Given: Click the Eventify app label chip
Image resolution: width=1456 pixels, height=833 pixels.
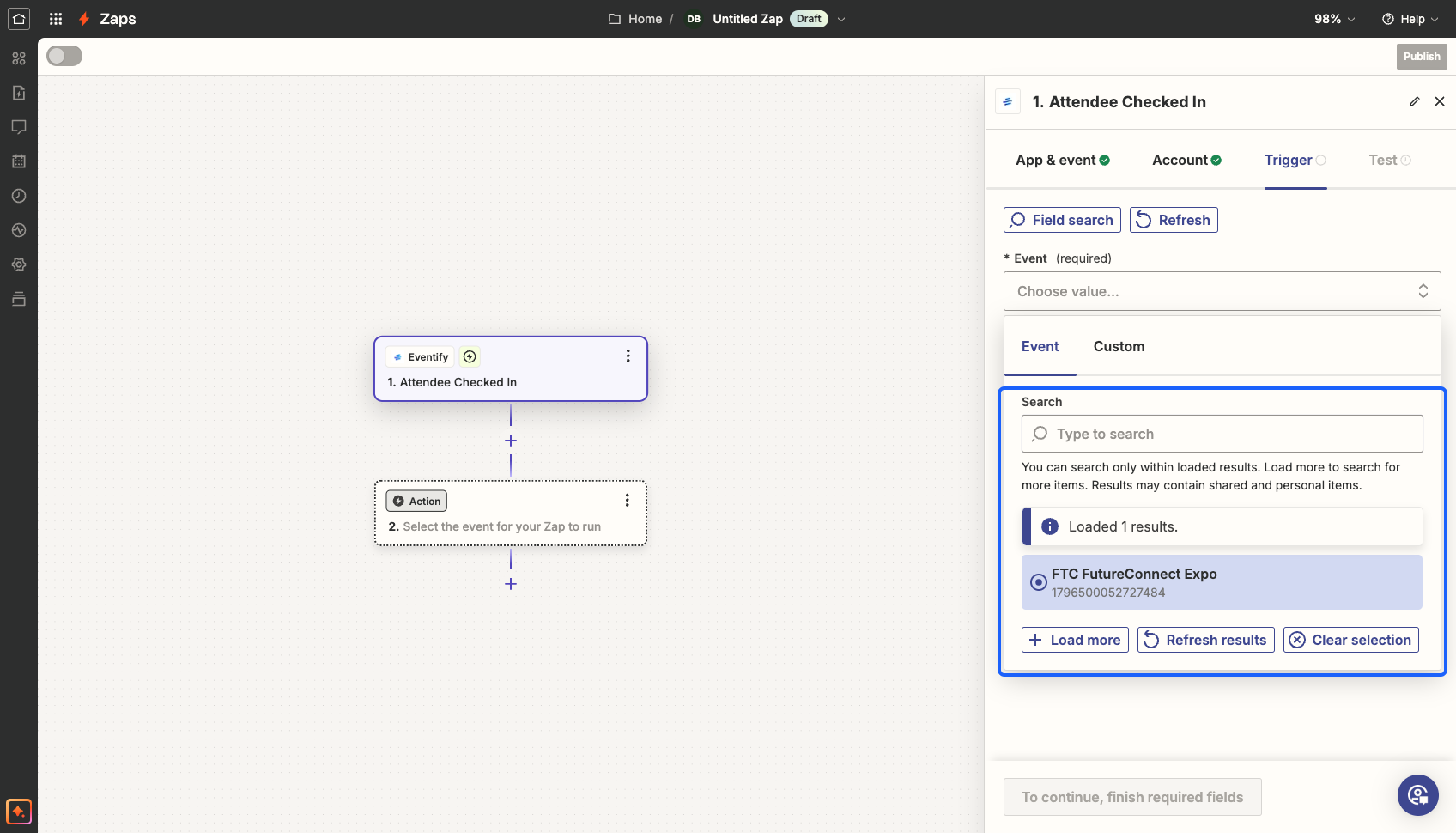Looking at the screenshot, I should pos(420,356).
